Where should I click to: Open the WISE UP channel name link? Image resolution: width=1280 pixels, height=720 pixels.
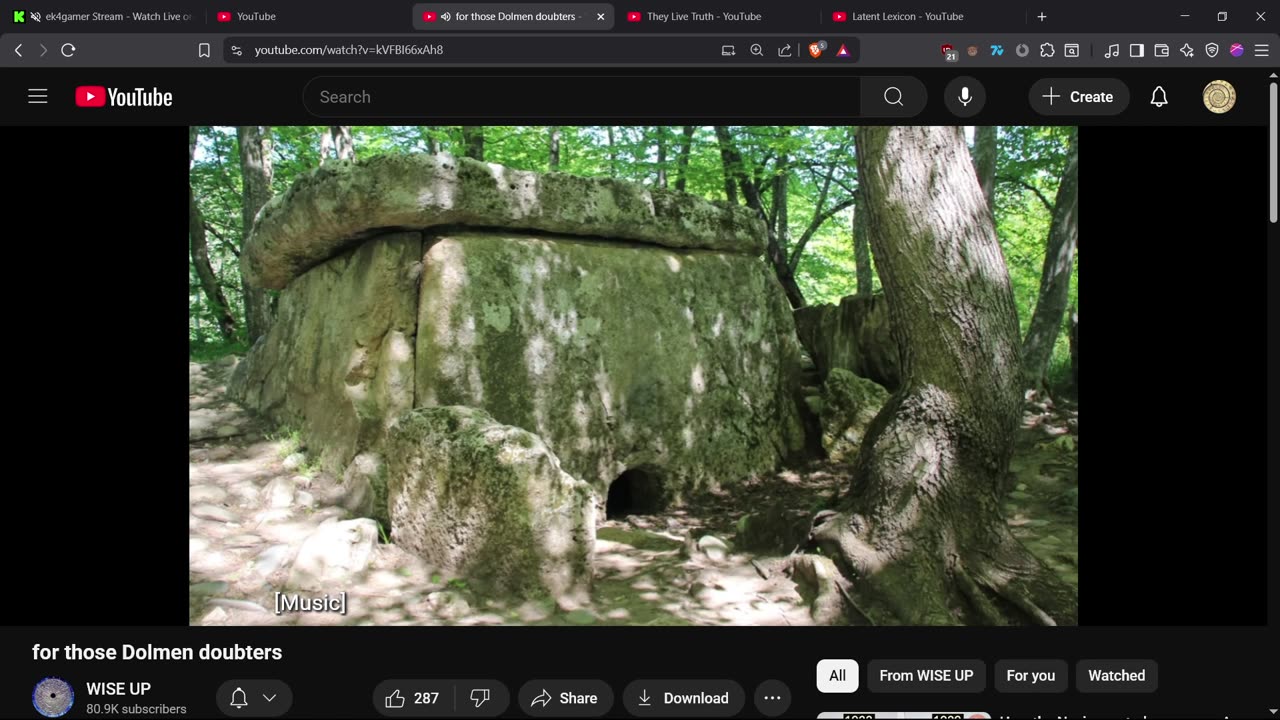(118, 689)
